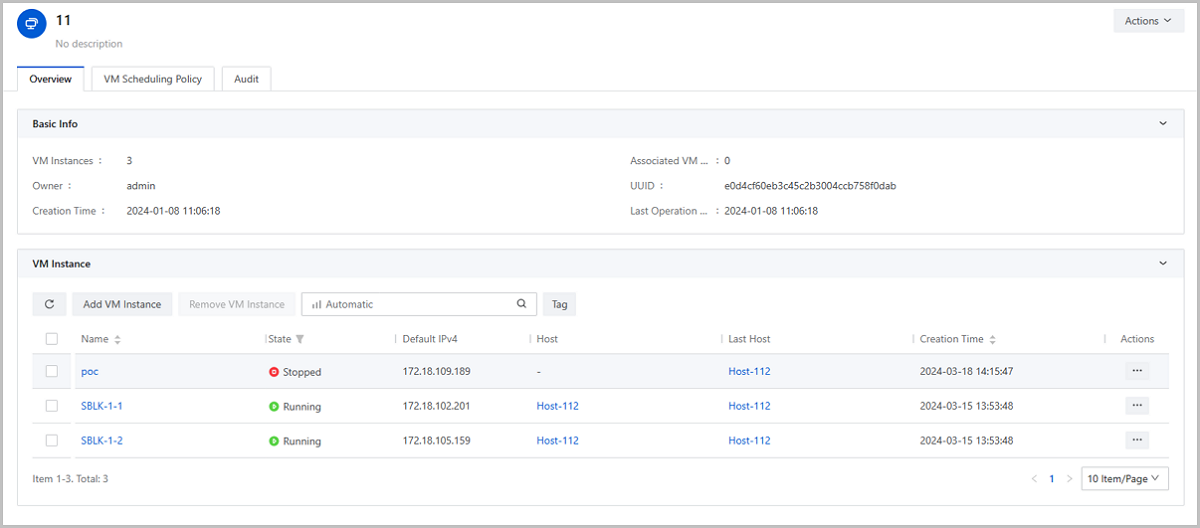Open the SBLK-1-2 instance link

click(102, 441)
